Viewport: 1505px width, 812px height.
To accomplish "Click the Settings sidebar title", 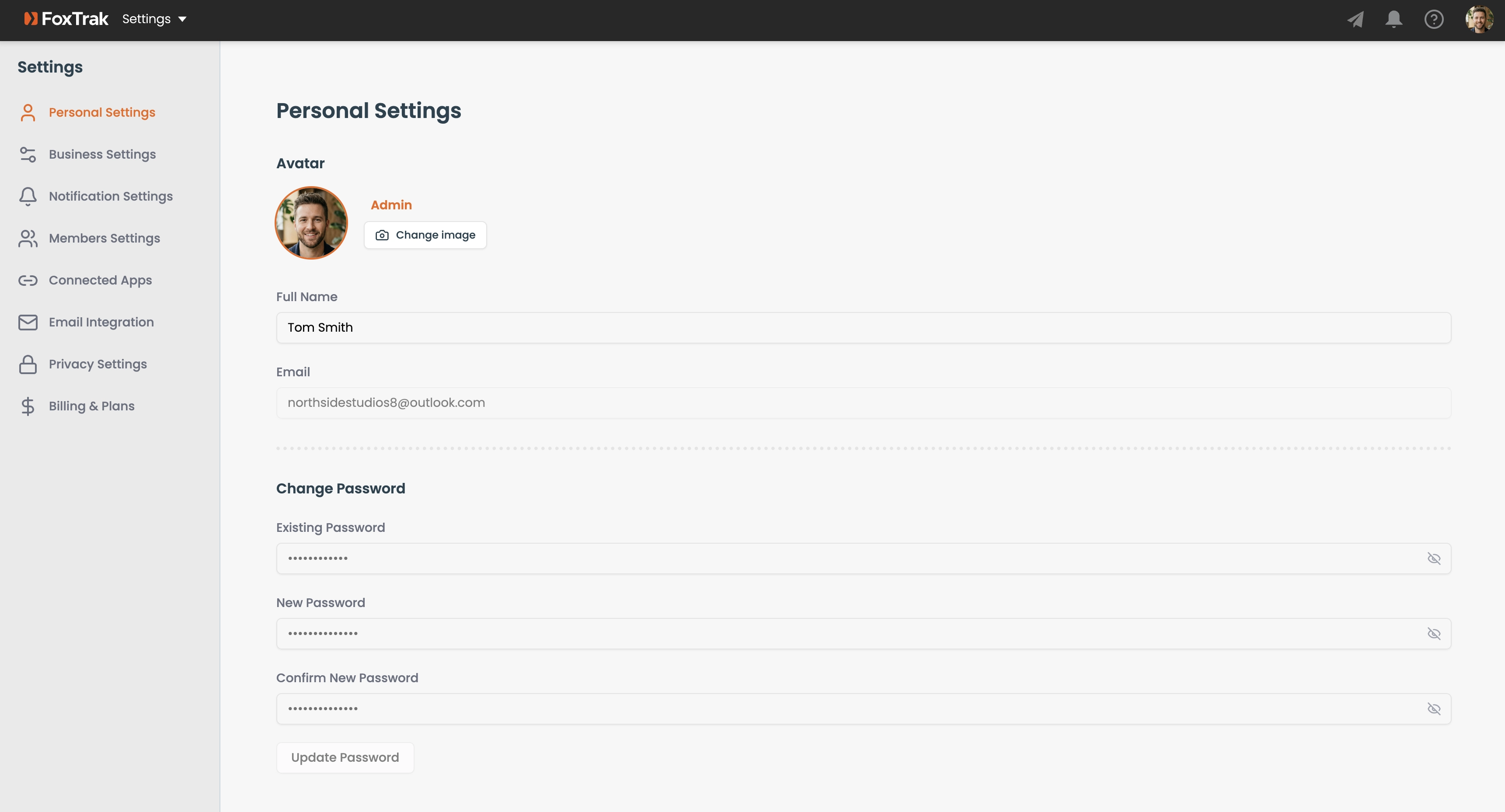I will tap(50, 68).
